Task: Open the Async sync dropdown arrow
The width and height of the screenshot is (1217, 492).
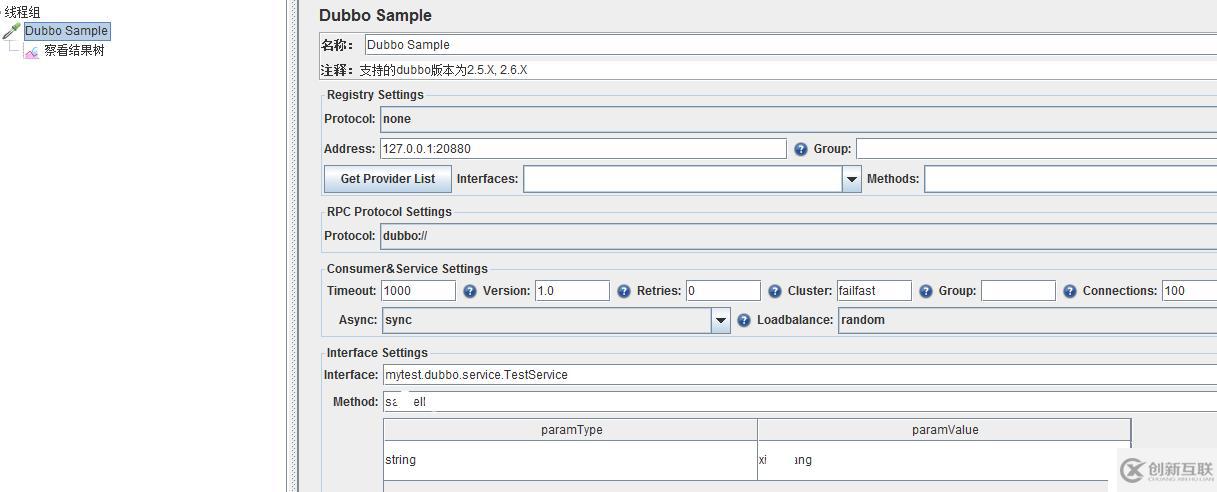Action: coord(721,320)
